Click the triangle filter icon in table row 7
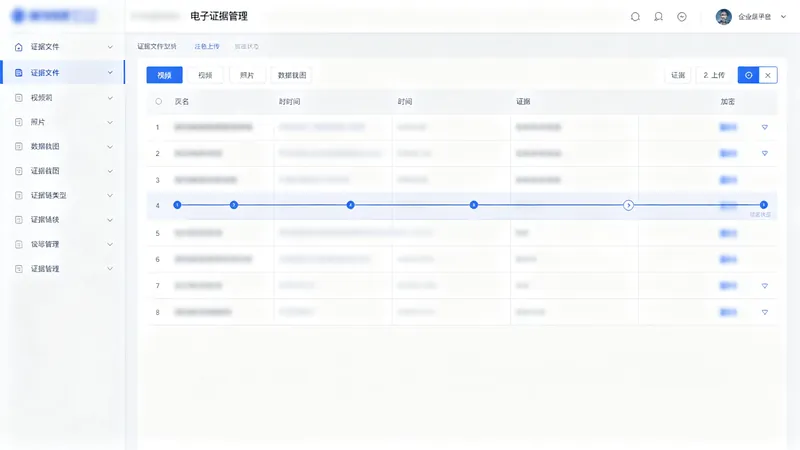 (765, 286)
